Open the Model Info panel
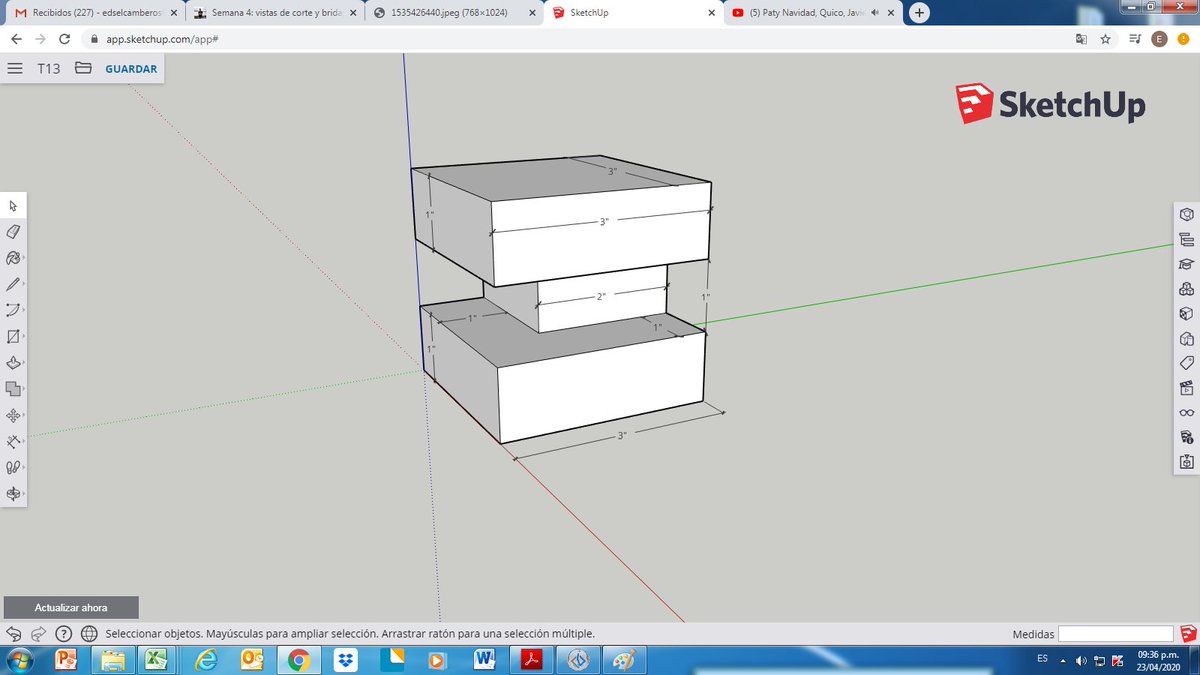Viewport: 1200px width, 675px height. [x=1186, y=437]
